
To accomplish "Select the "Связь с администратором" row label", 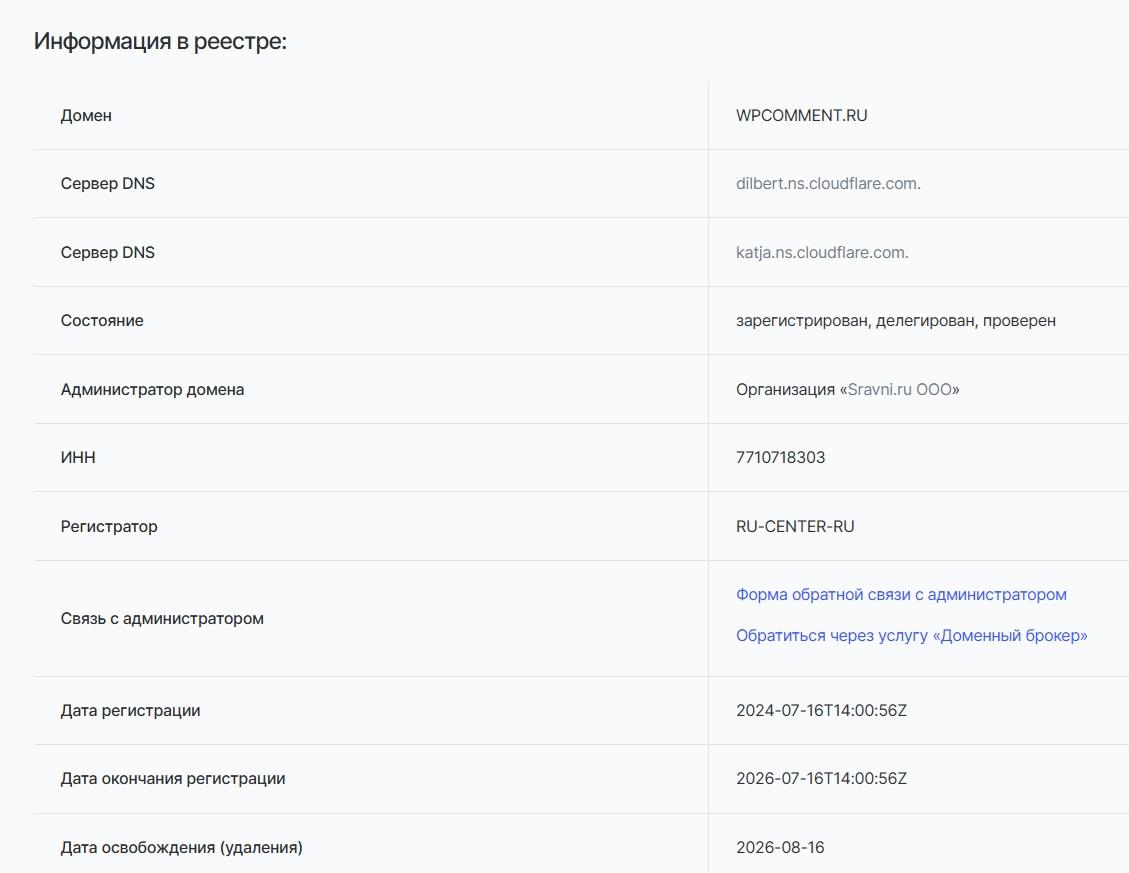I will click(x=162, y=619).
